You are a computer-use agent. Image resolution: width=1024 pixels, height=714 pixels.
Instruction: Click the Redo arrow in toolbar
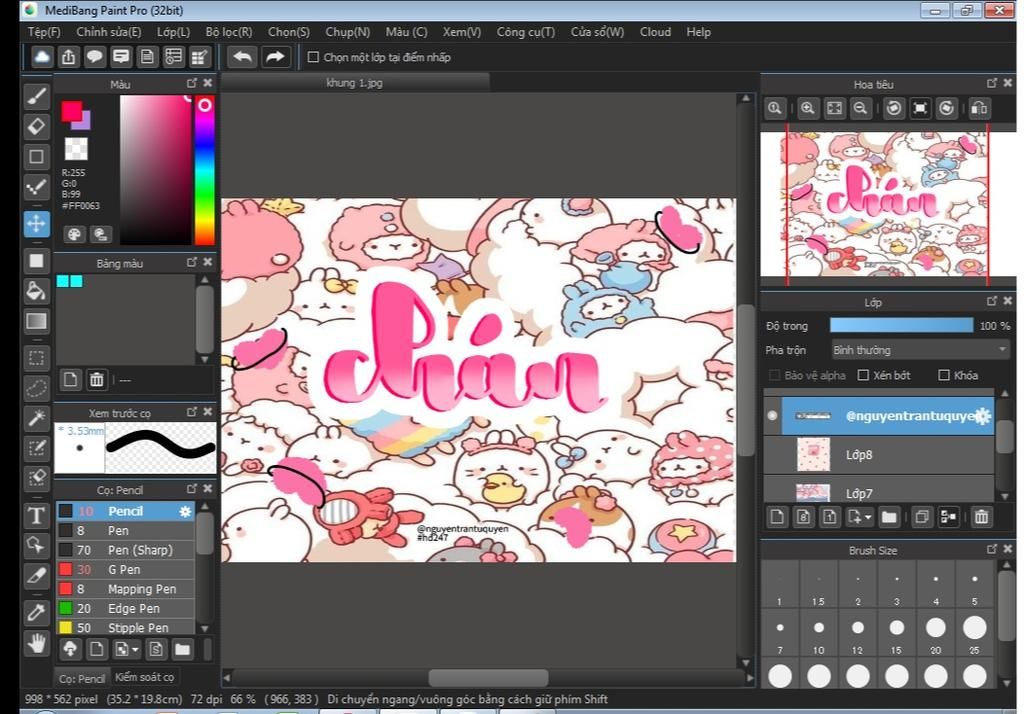[275, 57]
